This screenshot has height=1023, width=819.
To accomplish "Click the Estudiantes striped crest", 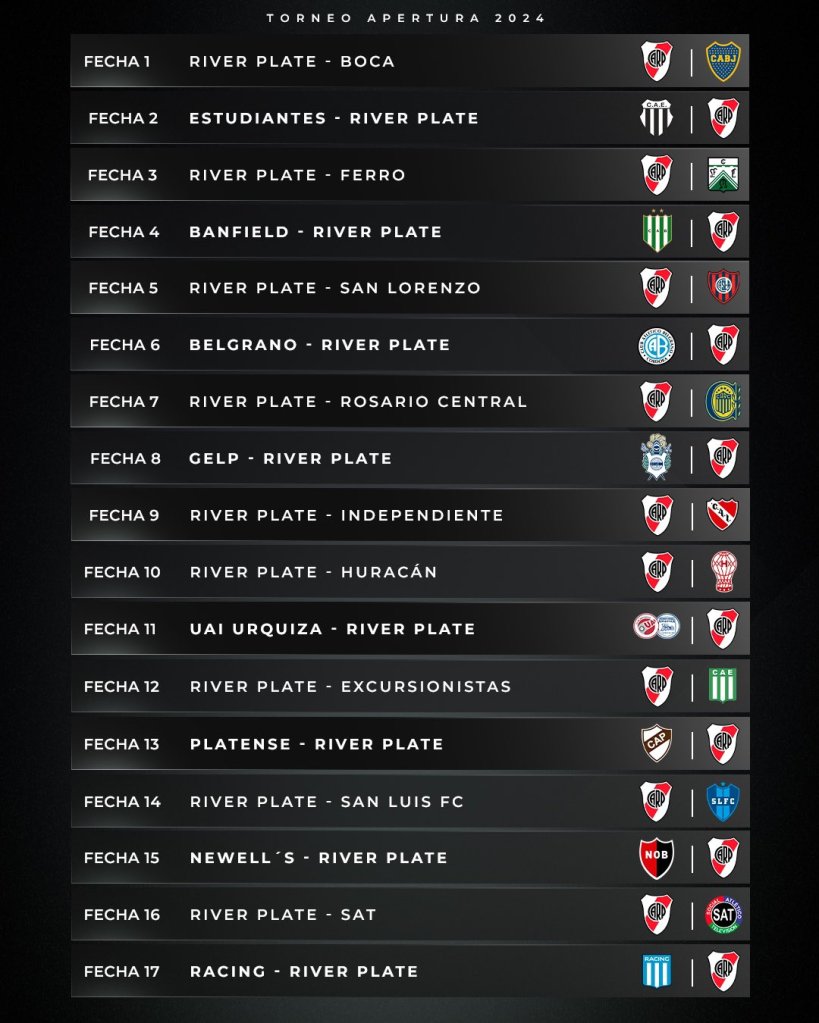I will point(657,118).
